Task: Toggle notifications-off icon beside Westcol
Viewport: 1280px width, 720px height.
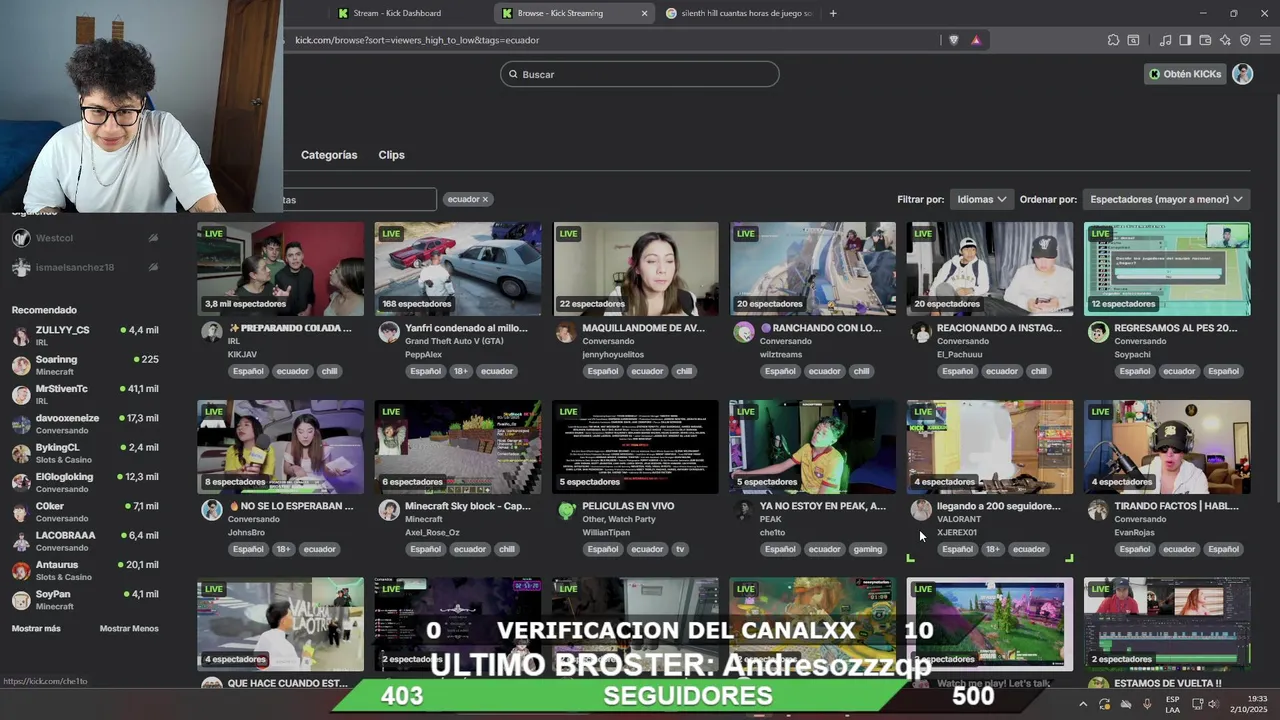Action: click(x=153, y=238)
